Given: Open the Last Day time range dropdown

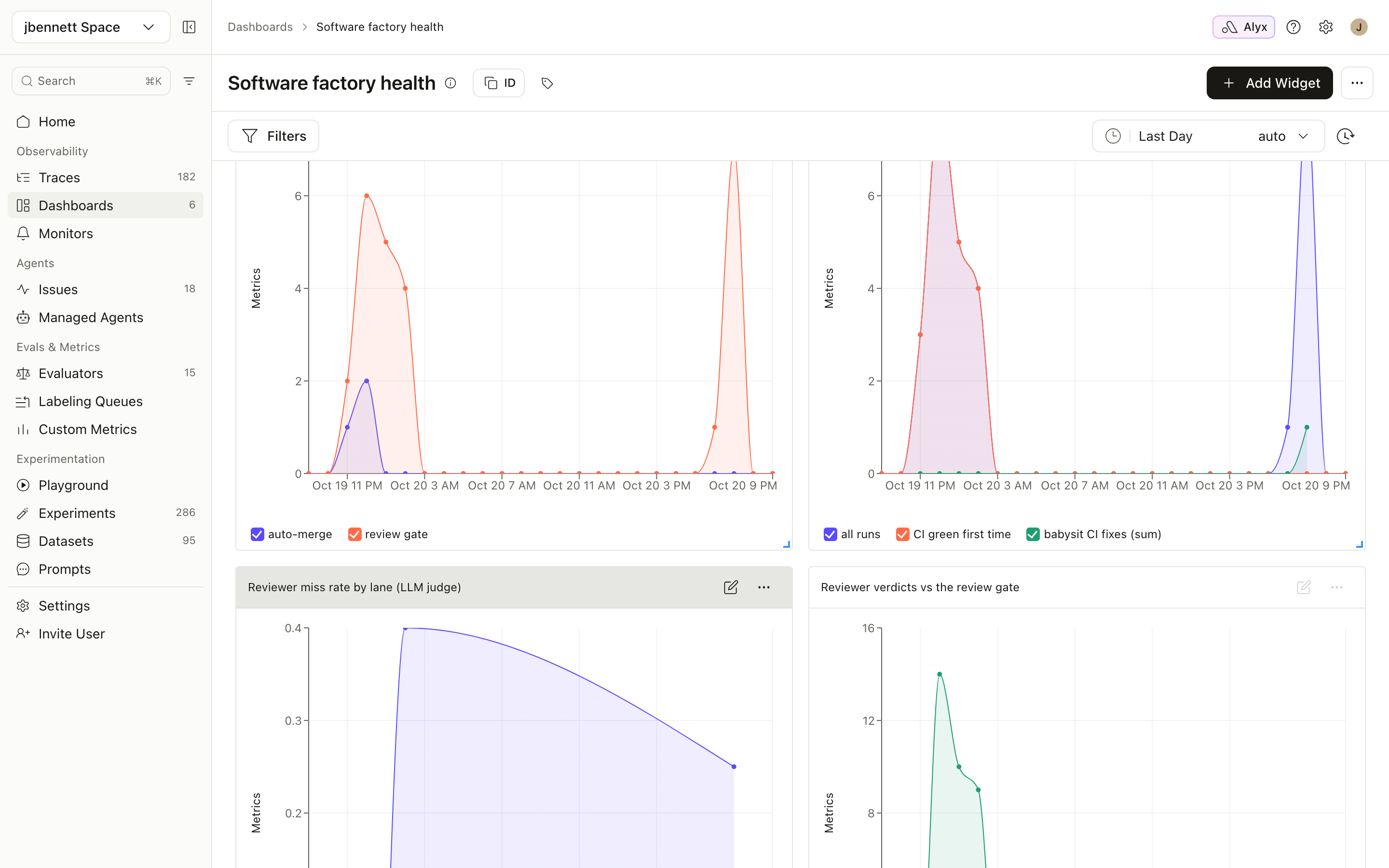Looking at the screenshot, I should [1208, 136].
